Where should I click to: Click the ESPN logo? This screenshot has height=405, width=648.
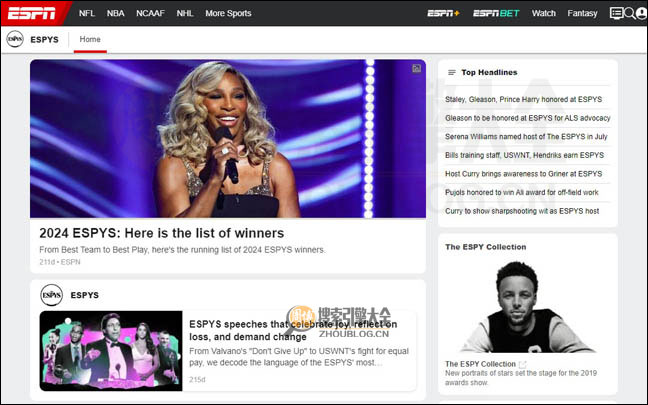(32, 13)
